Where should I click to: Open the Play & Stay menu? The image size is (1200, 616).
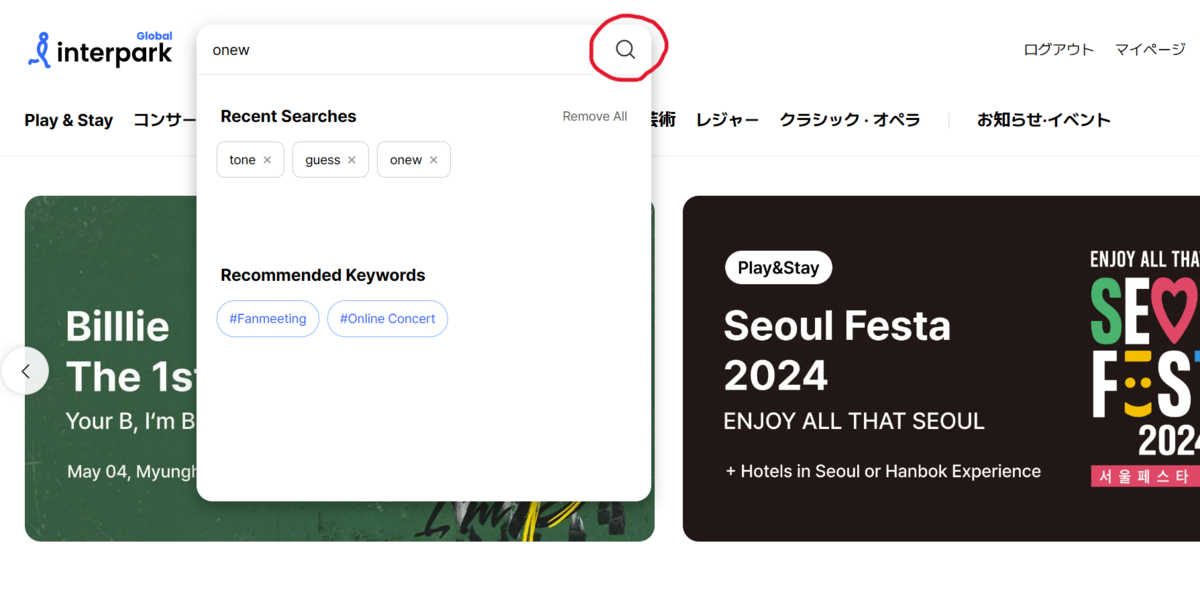coord(68,120)
